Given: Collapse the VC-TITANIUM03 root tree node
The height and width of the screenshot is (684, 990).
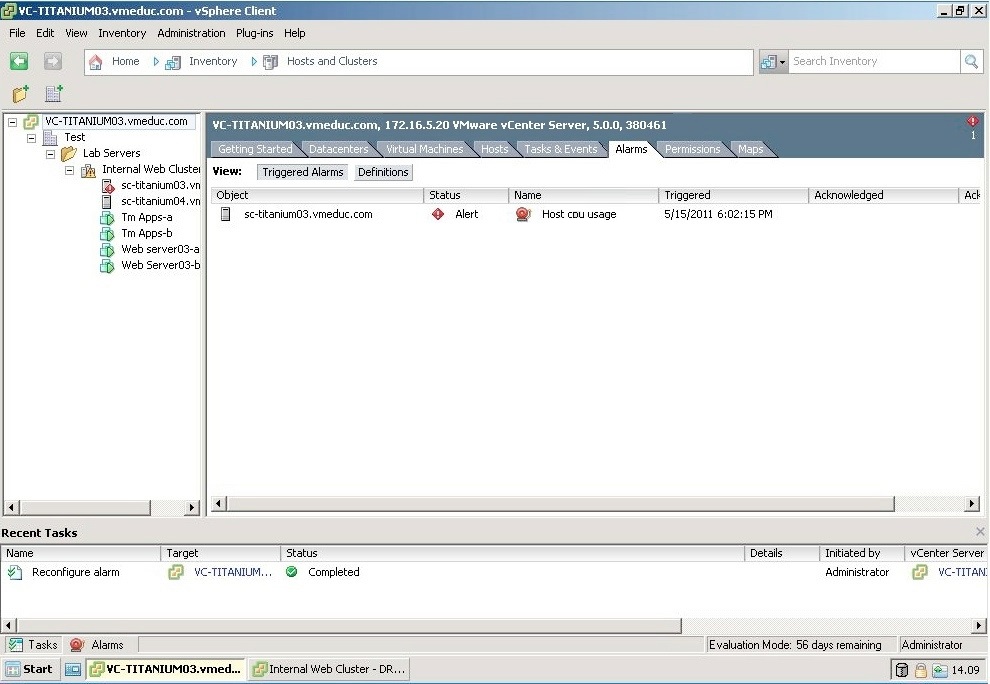Looking at the screenshot, I should tap(13, 122).
